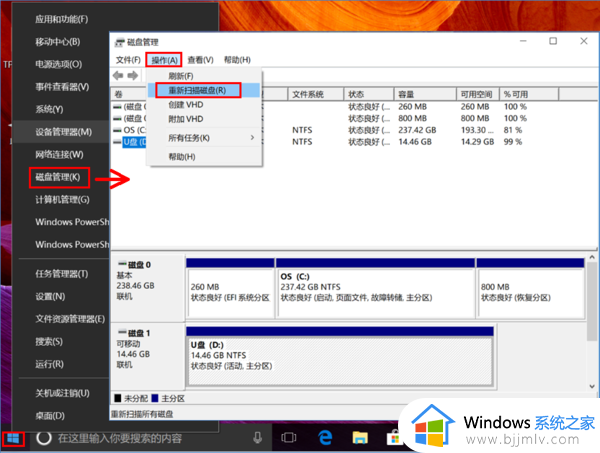Select 重新扫描磁盘(R) menu entry
The width and height of the screenshot is (600, 453).
pyautogui.click(x=197, y=90)
